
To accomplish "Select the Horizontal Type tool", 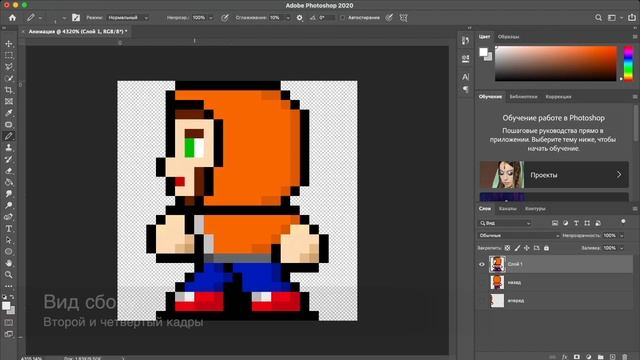I will (x=9, y=229).
